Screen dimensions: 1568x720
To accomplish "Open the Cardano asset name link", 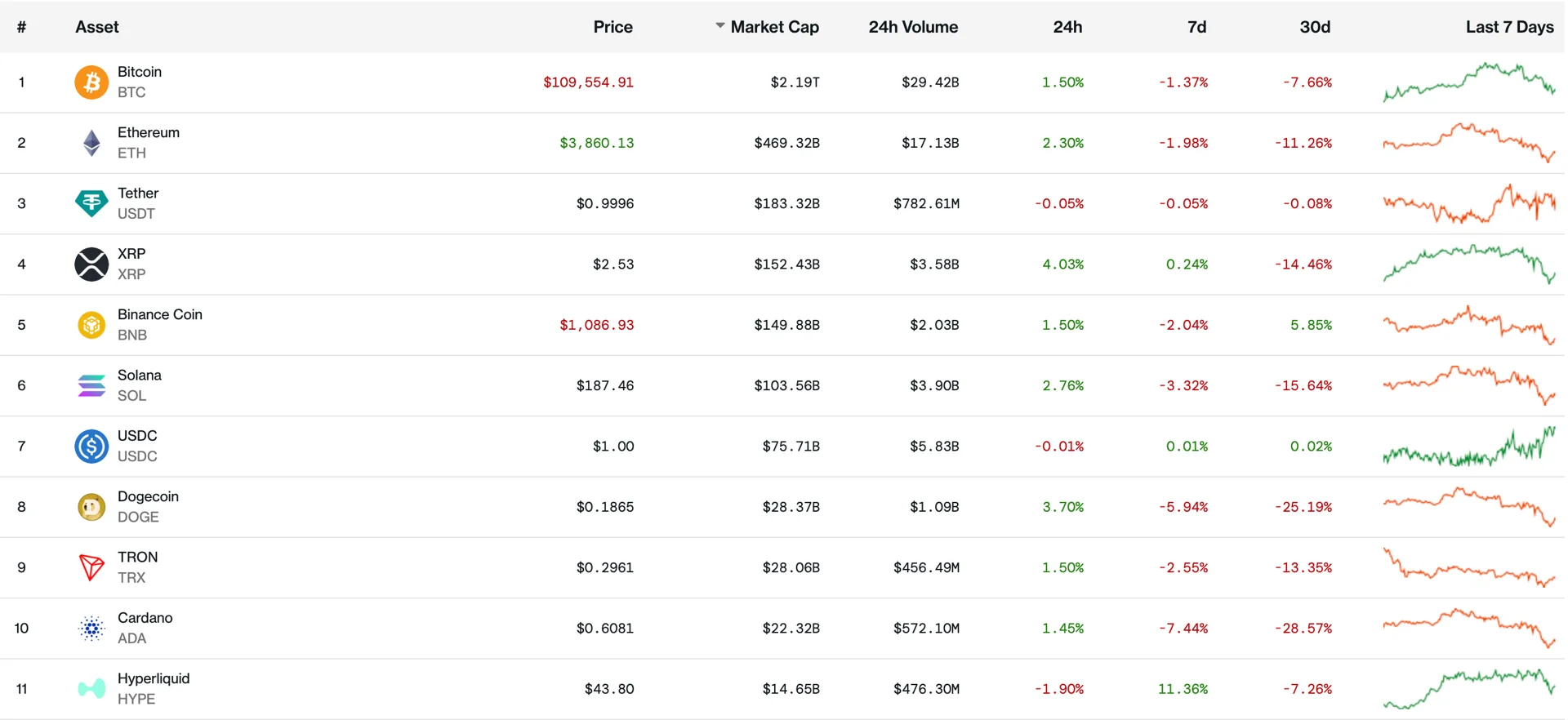I will coord(145,618).
